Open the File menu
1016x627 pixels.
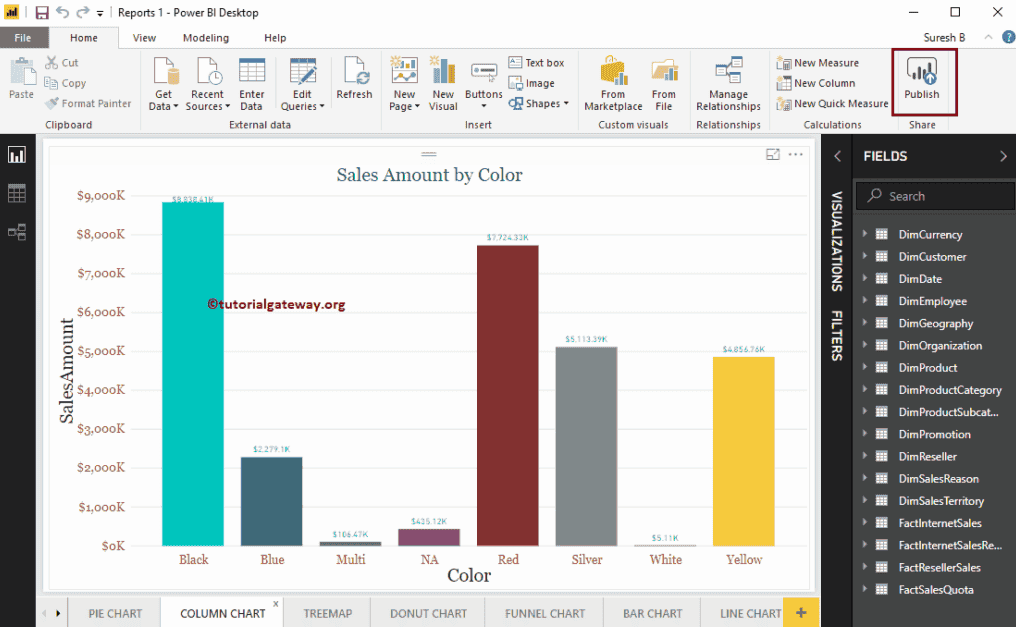coord(23,38)
